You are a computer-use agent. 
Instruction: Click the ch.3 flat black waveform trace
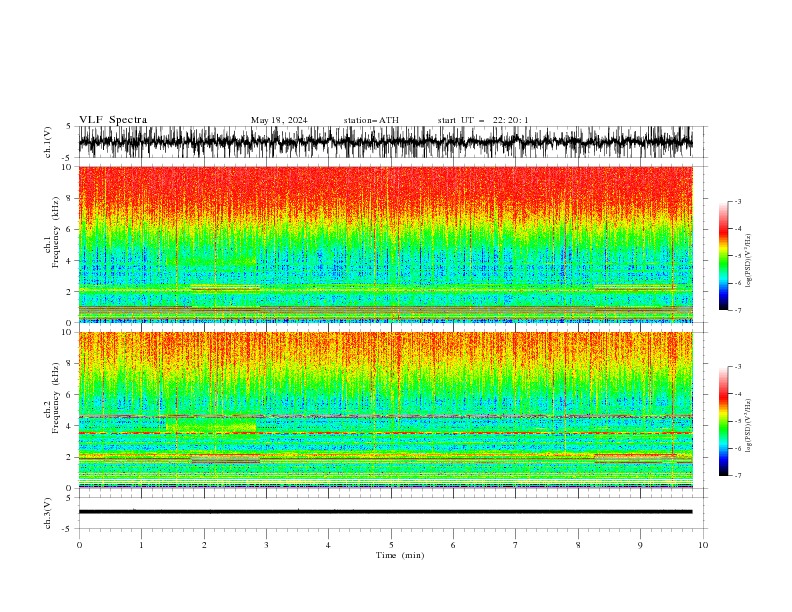385,512
